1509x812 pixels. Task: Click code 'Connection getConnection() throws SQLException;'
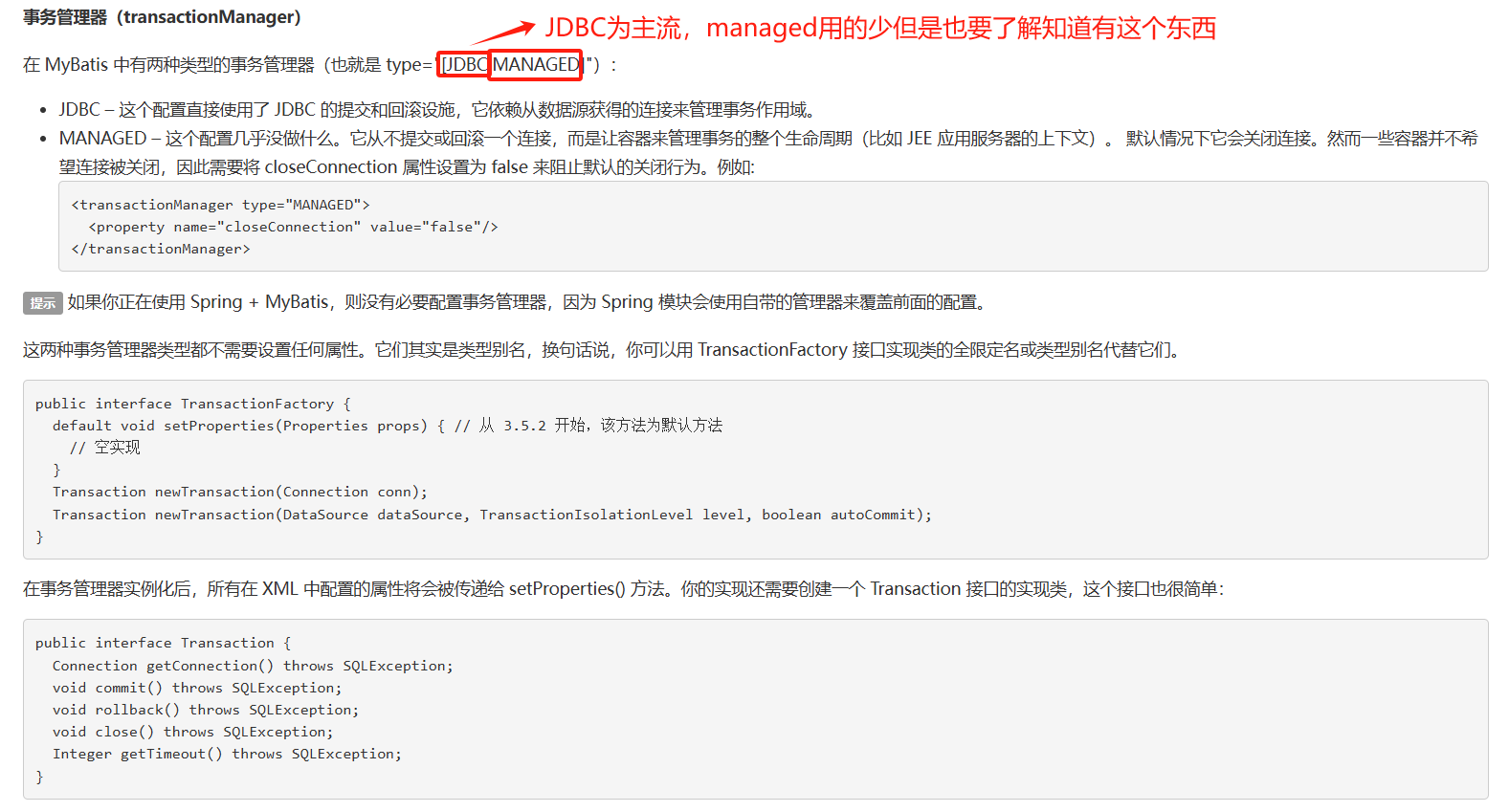pyautogui.click(x=253, y=666)
